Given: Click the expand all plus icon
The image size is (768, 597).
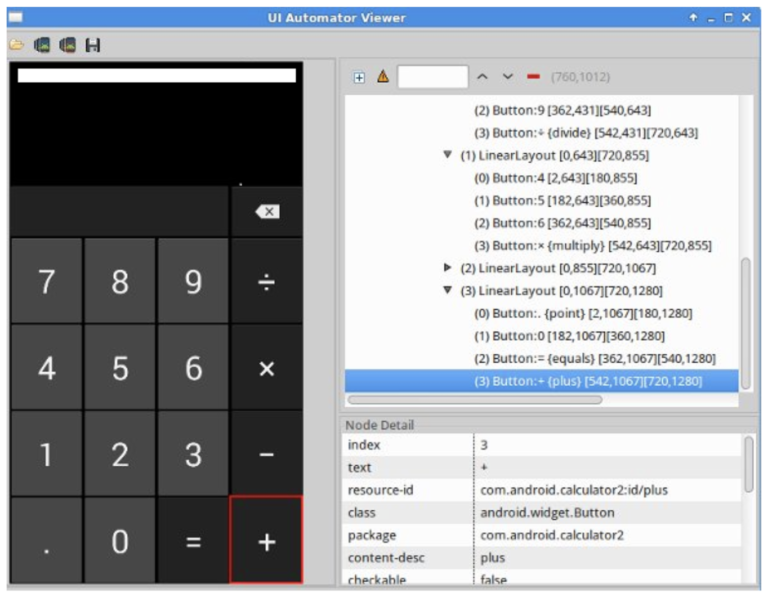Looking at the screenshot, I should coord(359,77).
